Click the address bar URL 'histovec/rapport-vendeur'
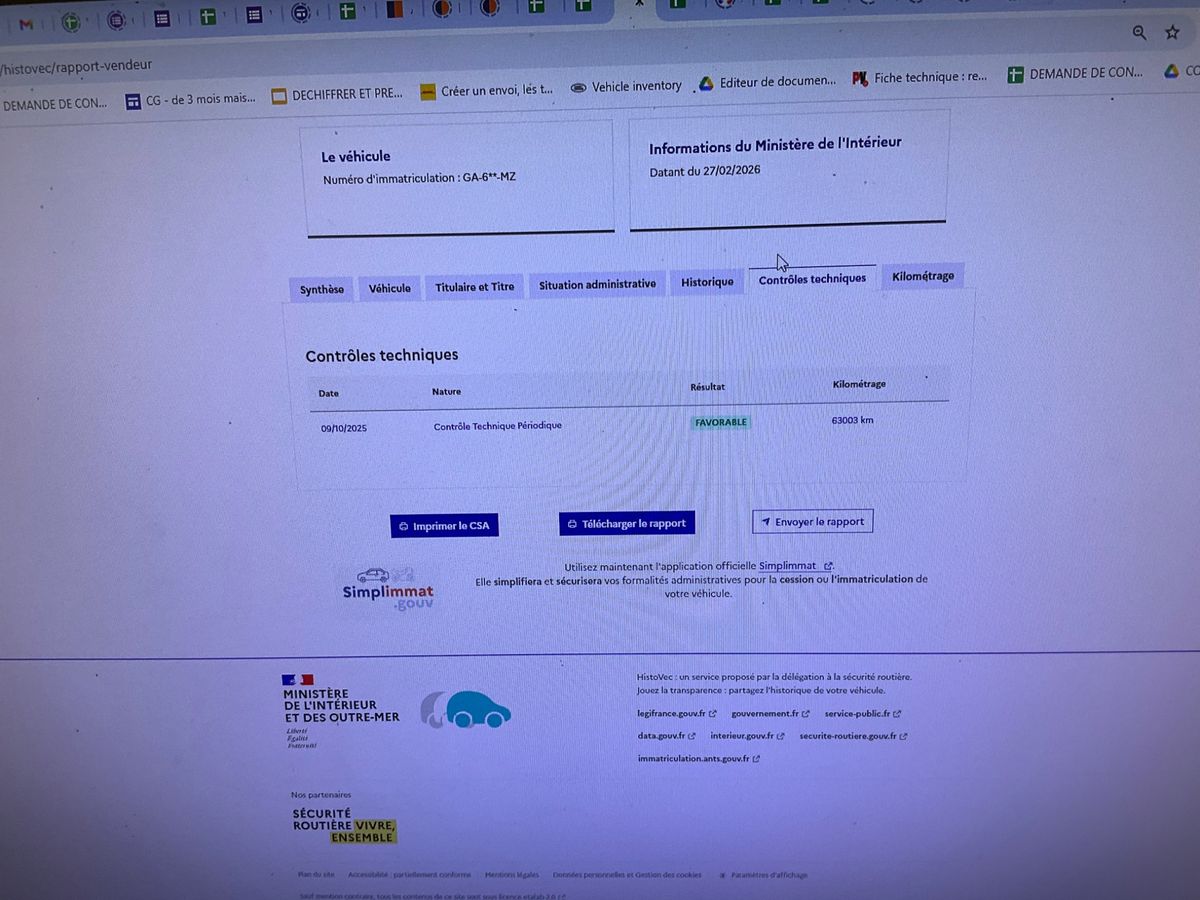This screenshot has width=1200, height=900. [x=76, y=66]
